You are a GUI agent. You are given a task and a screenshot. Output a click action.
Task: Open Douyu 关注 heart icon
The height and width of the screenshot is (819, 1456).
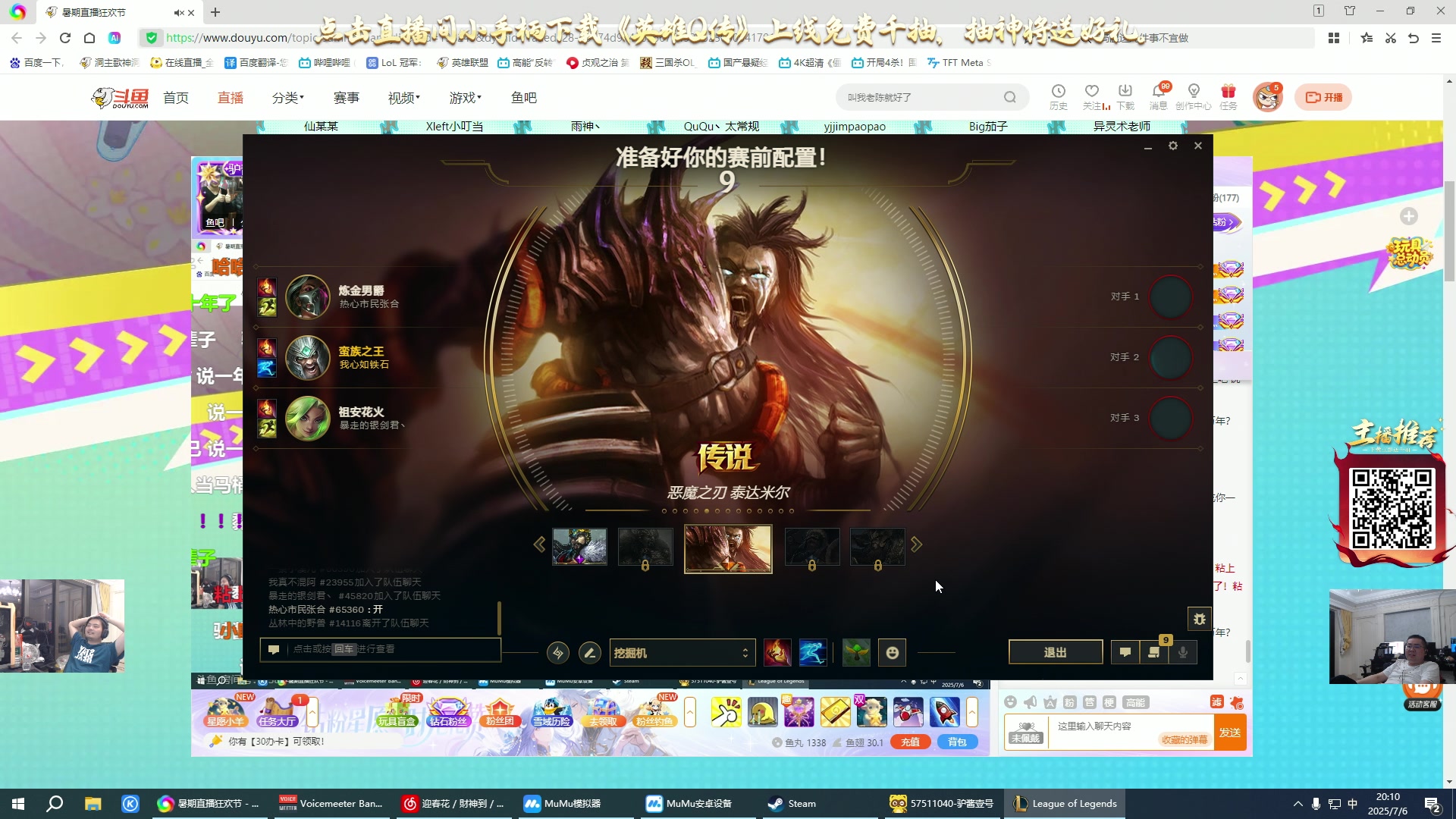pyautogui.click(x=1093, y=97)
